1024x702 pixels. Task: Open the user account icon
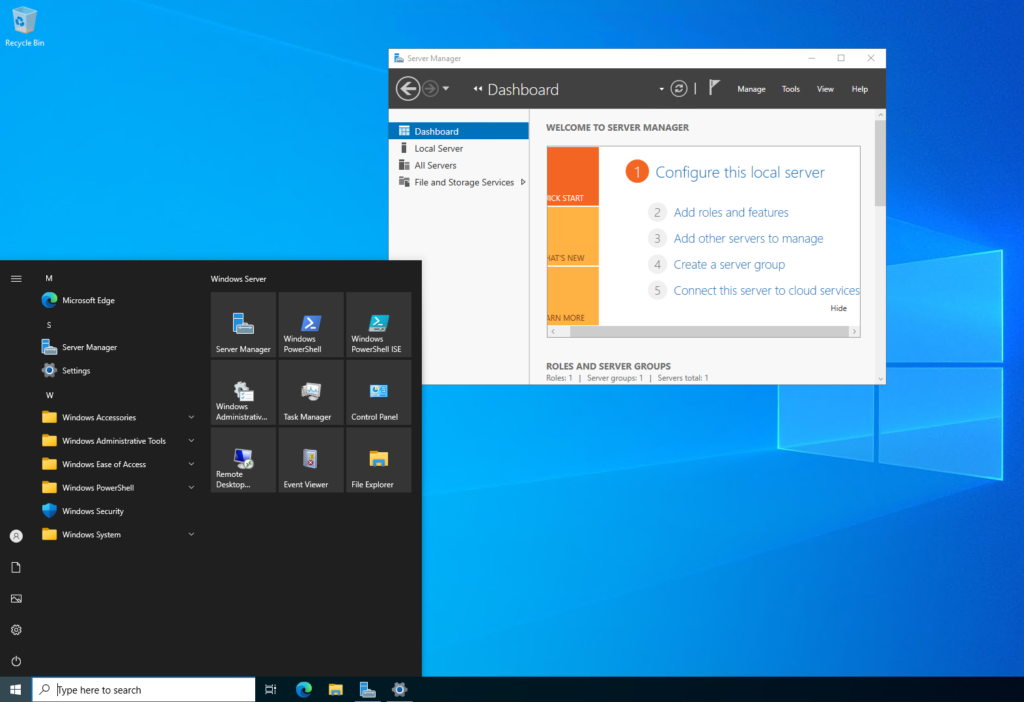point(16,536)
